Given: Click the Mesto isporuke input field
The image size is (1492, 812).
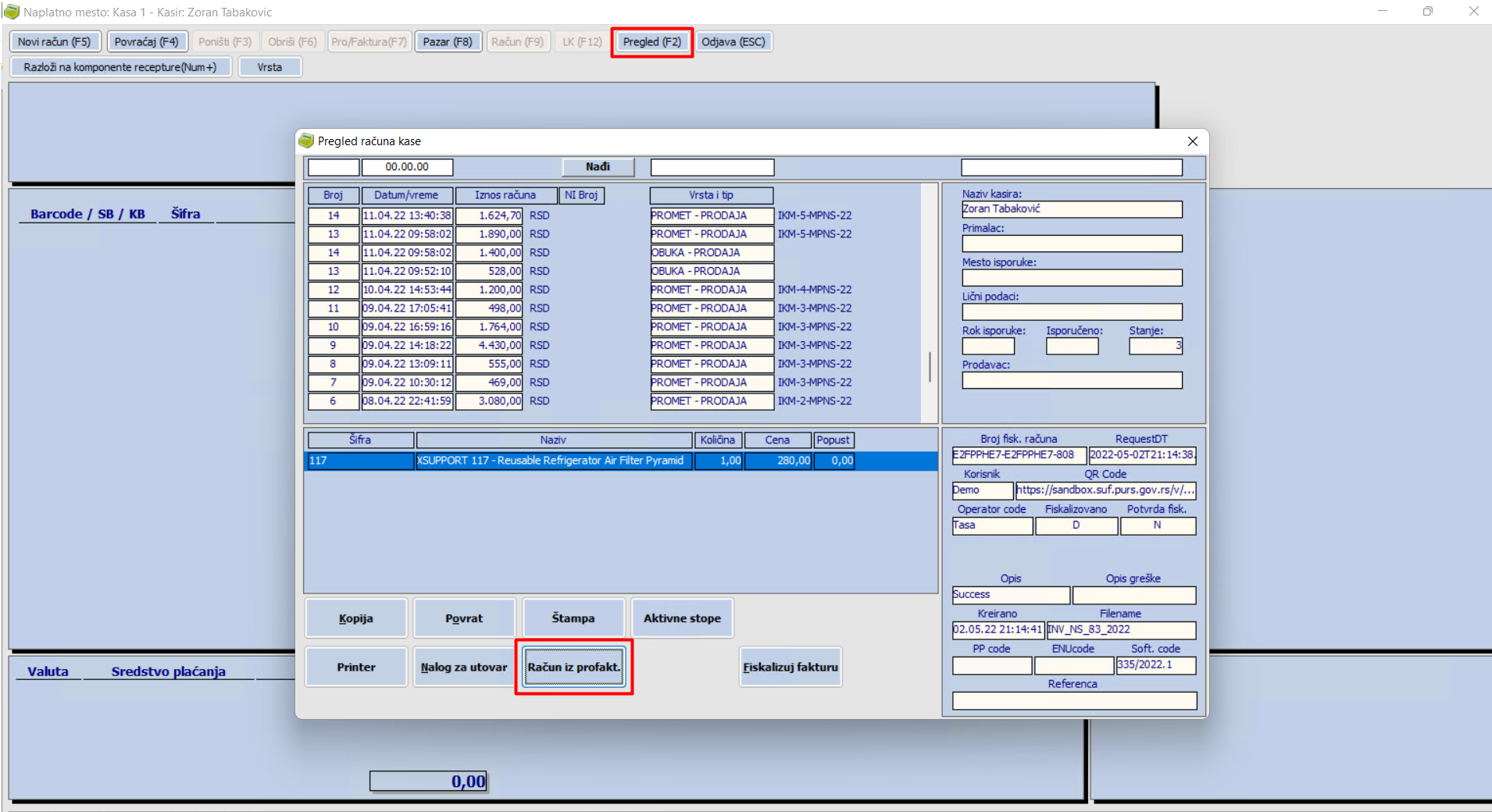Looking at the screenshot, I should click(x=1072, y=278).
